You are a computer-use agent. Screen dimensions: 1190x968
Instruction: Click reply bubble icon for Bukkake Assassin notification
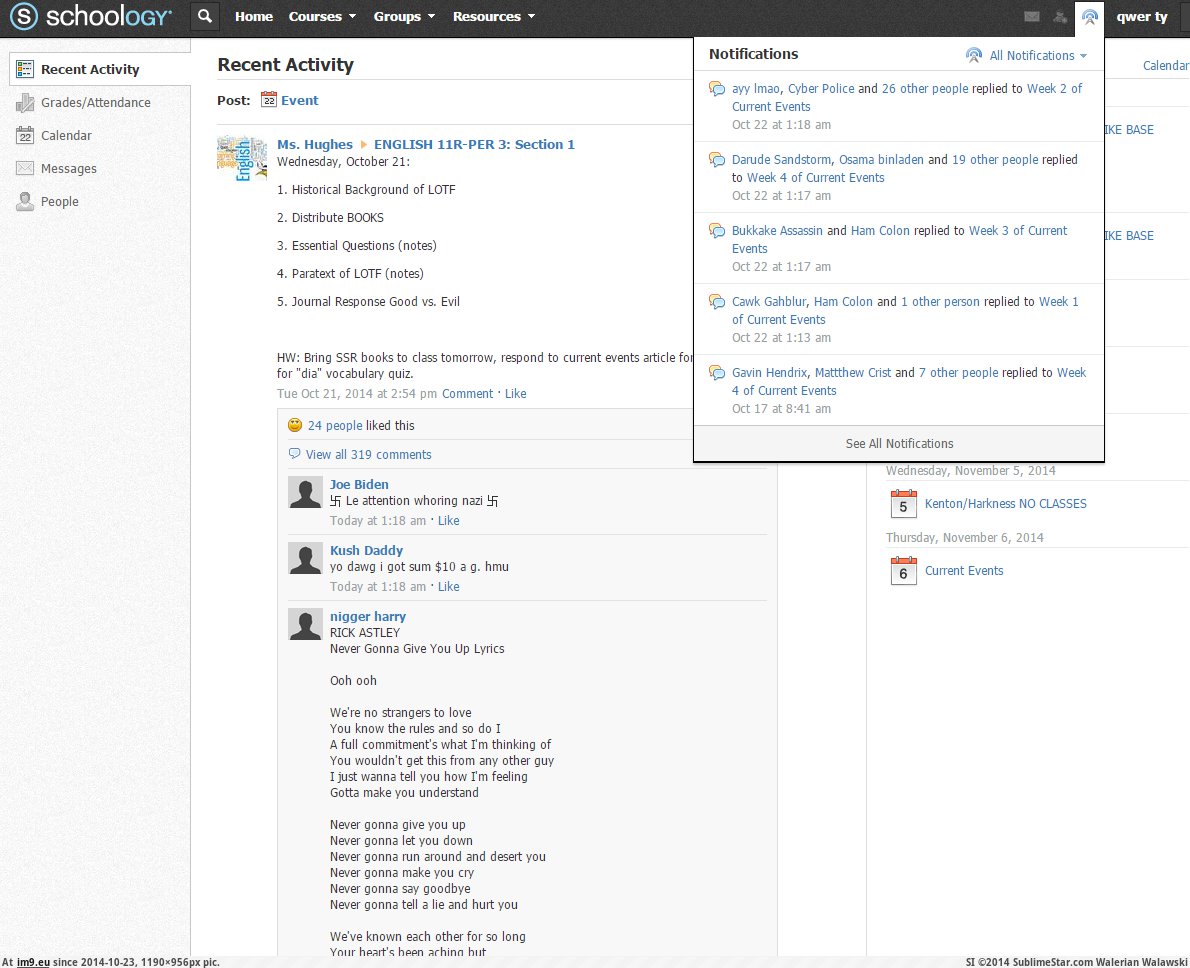716,231
